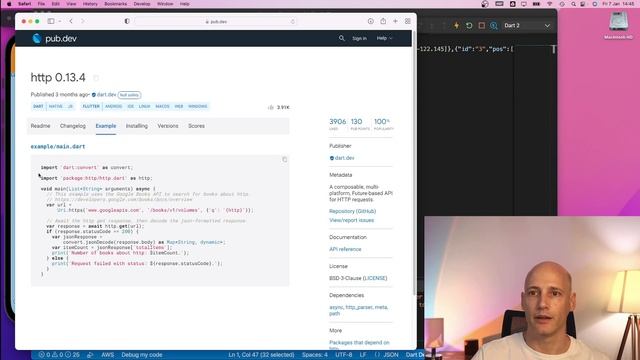The height and width of the screenshot is (360, 640).
Task: Open the API reference link
Action: coord(345,249)
